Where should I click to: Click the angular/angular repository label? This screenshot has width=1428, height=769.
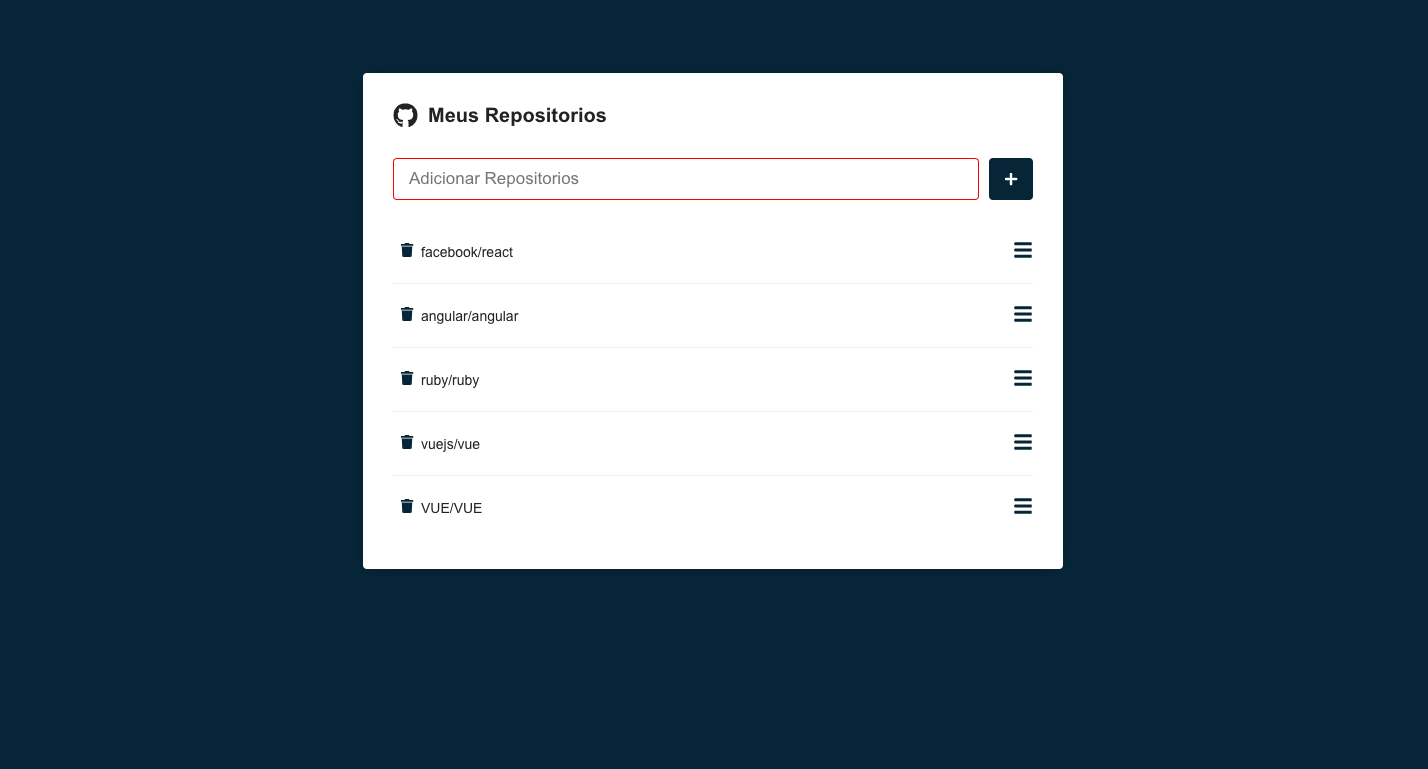[x=470, y=315]
